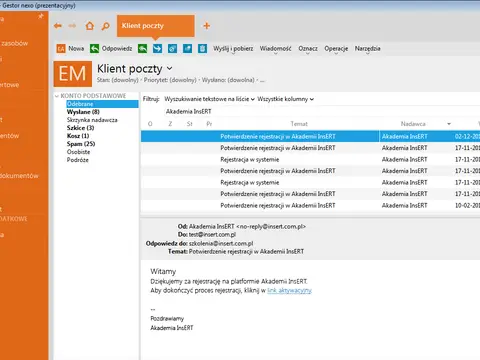This screenshot has height=360, width=480.
Task: Click reply-to szkolenia@insert.com.pl
Action: pos(221,243)
